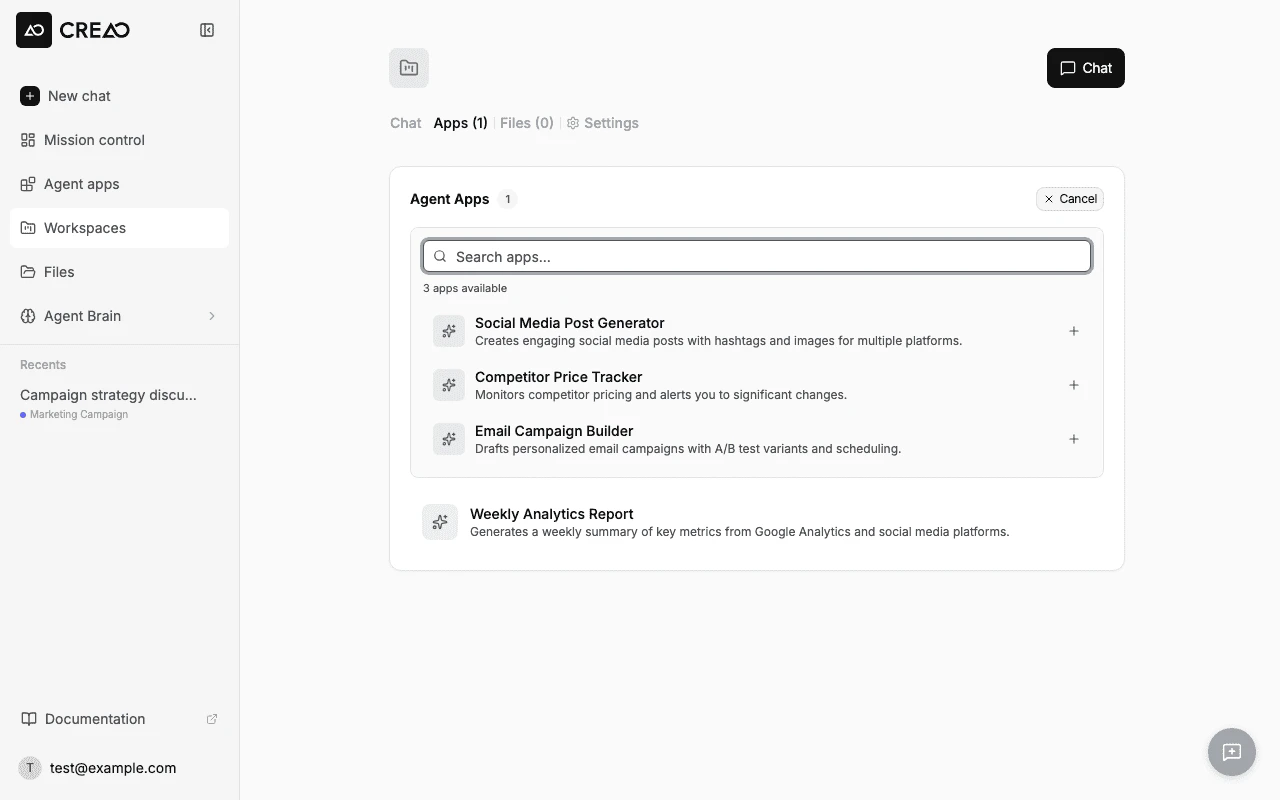Expand the Agent Brain section

point(212,316)
